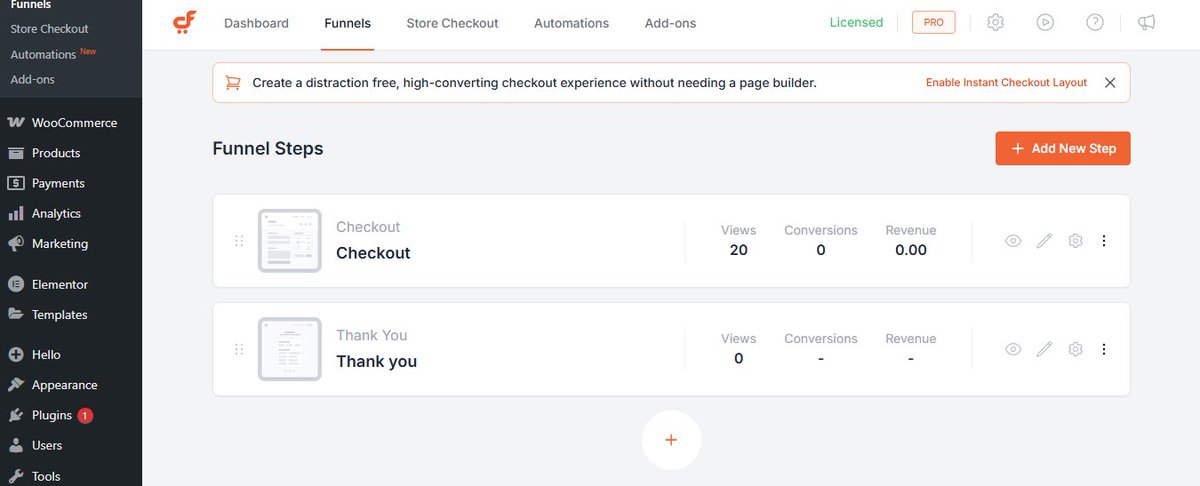Click the Marketing megaphone icon in sidebar
Screen dimensions: 1200x486
click(16, 243)
